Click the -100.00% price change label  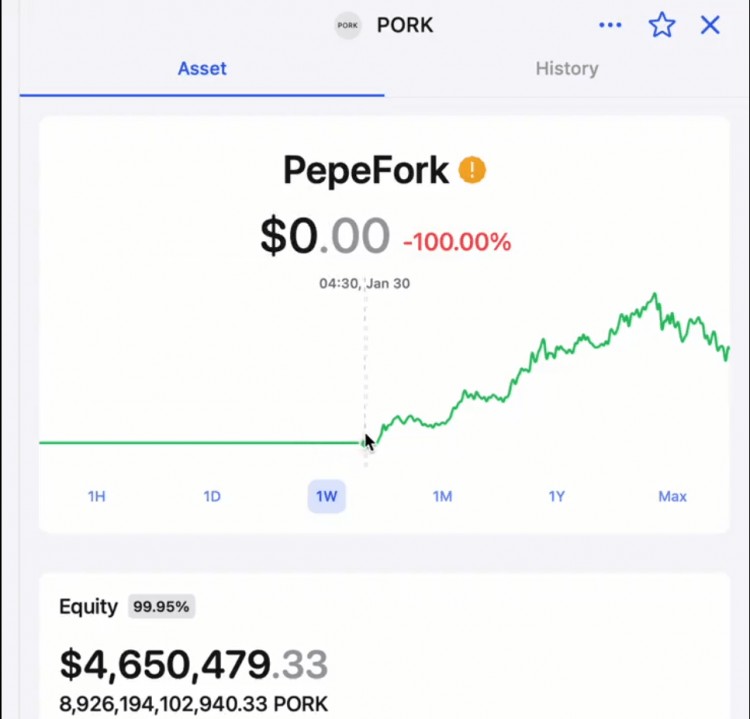[x=457, y=242]
